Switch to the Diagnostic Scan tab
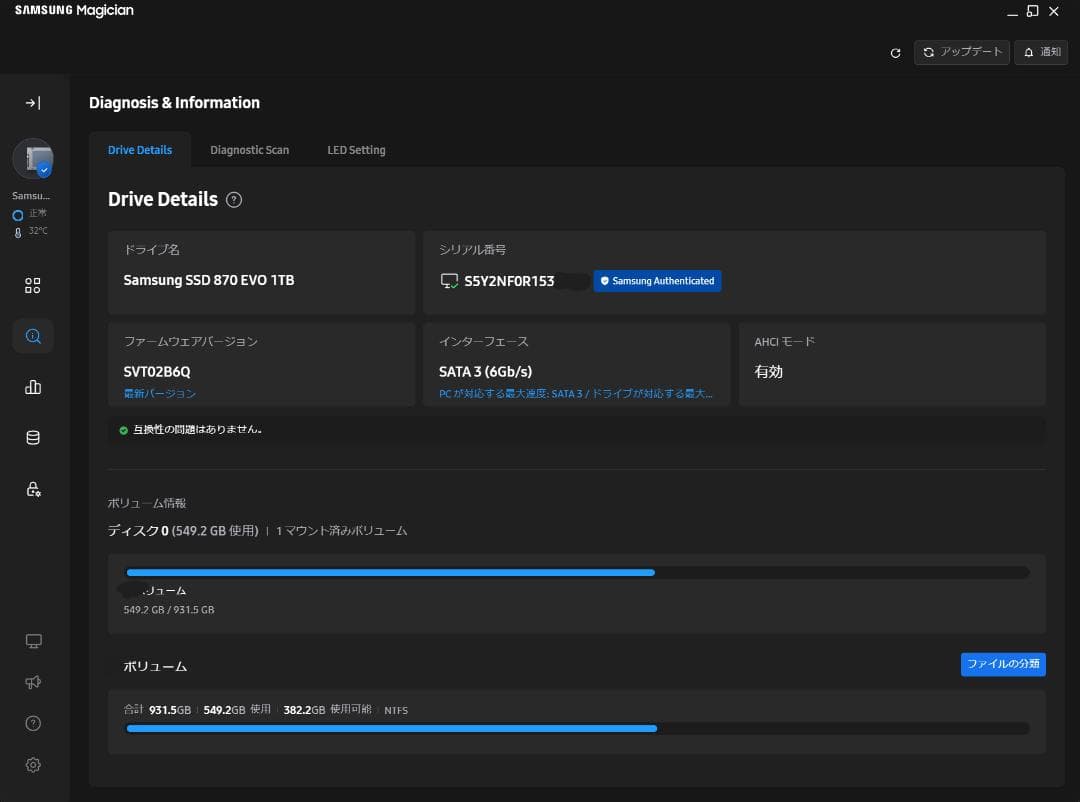 pos(249,150)
